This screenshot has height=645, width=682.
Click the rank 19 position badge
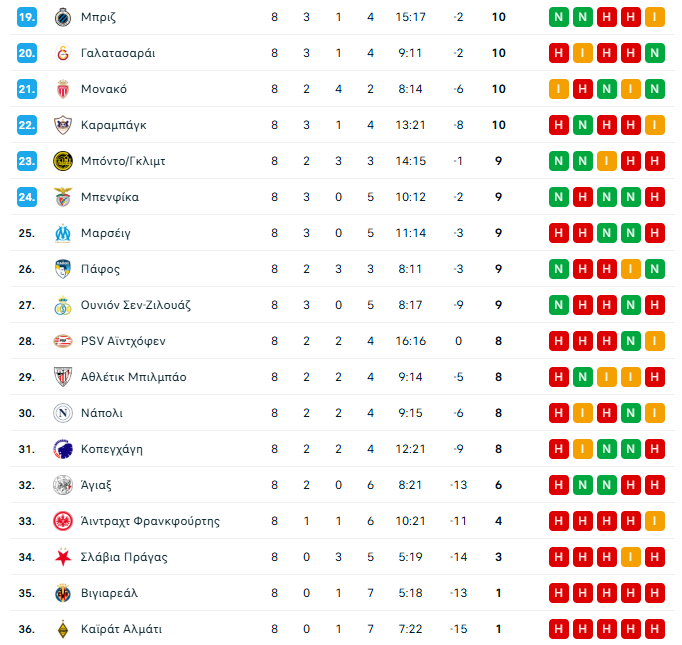coord(27,17)
